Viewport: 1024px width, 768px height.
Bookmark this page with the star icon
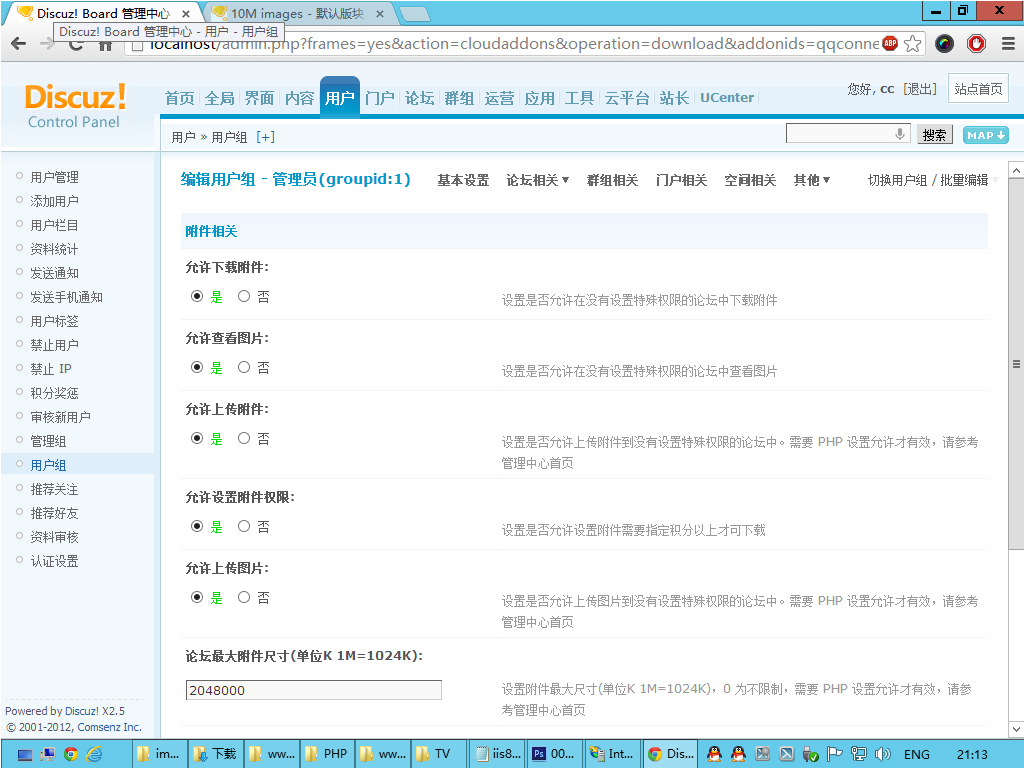(x=912, y=44)
